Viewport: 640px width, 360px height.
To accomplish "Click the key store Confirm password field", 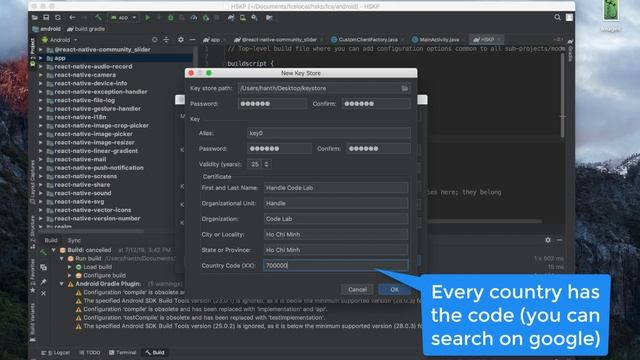I will pyautogui.click(x=376, y=104).
